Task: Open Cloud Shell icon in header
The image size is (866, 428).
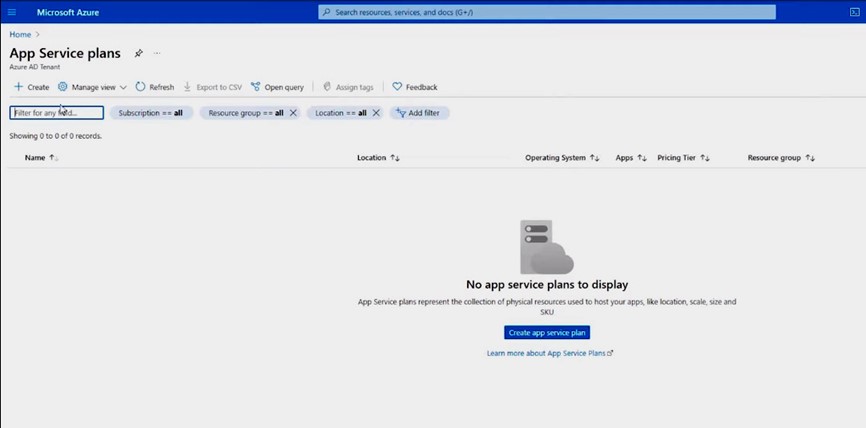Action: [x=854, y=12]
